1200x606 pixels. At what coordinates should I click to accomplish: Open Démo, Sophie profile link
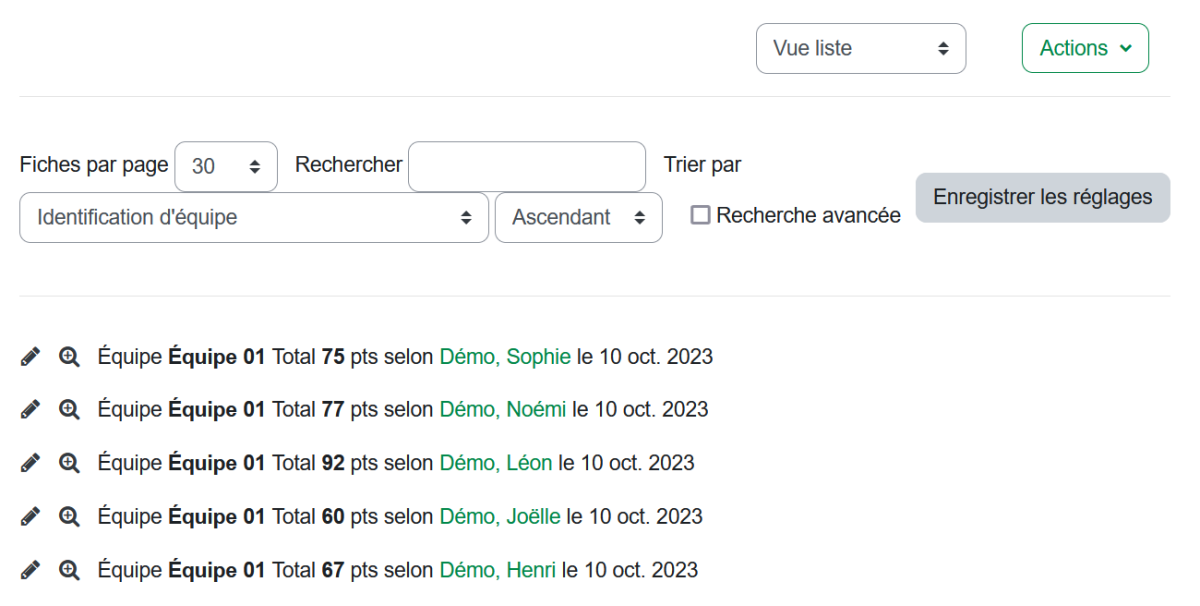505,357
